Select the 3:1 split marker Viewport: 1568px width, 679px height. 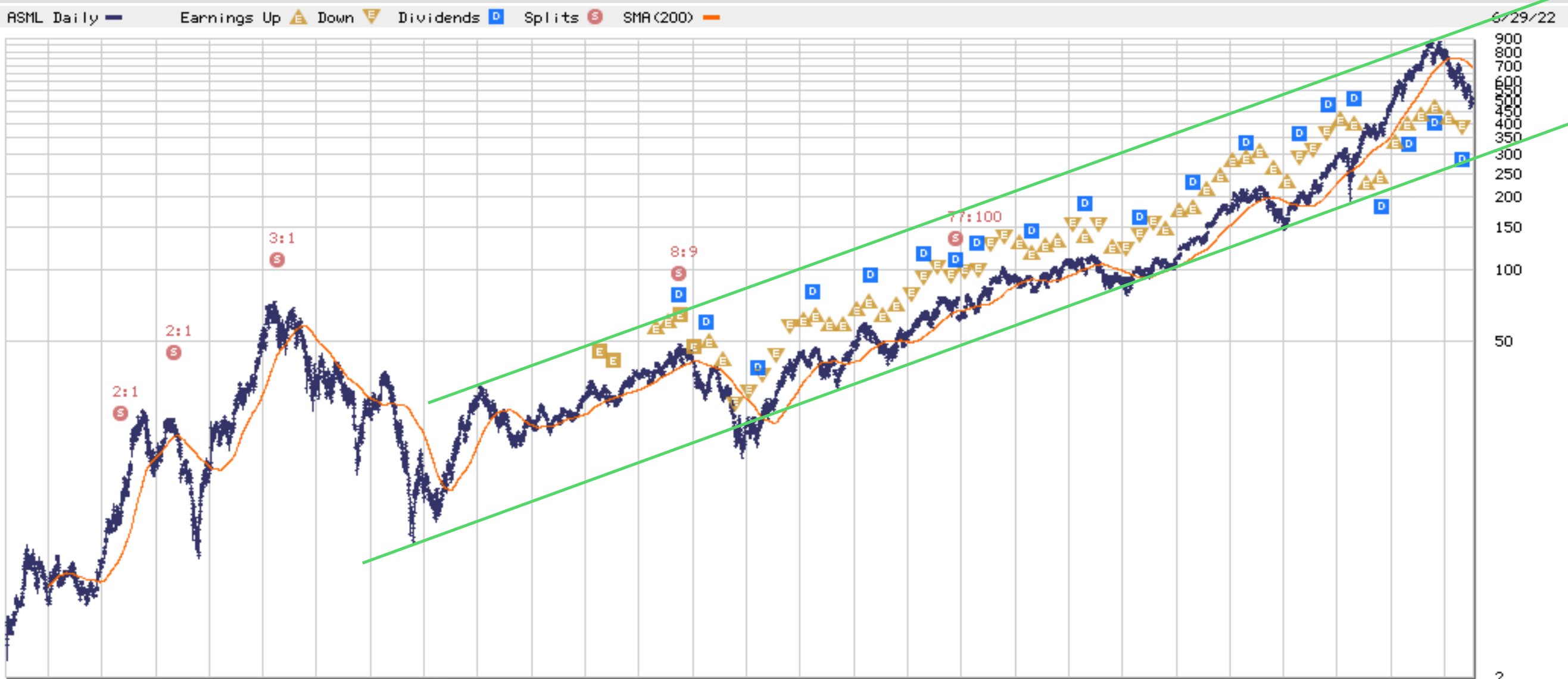click(x=277, y=260)
